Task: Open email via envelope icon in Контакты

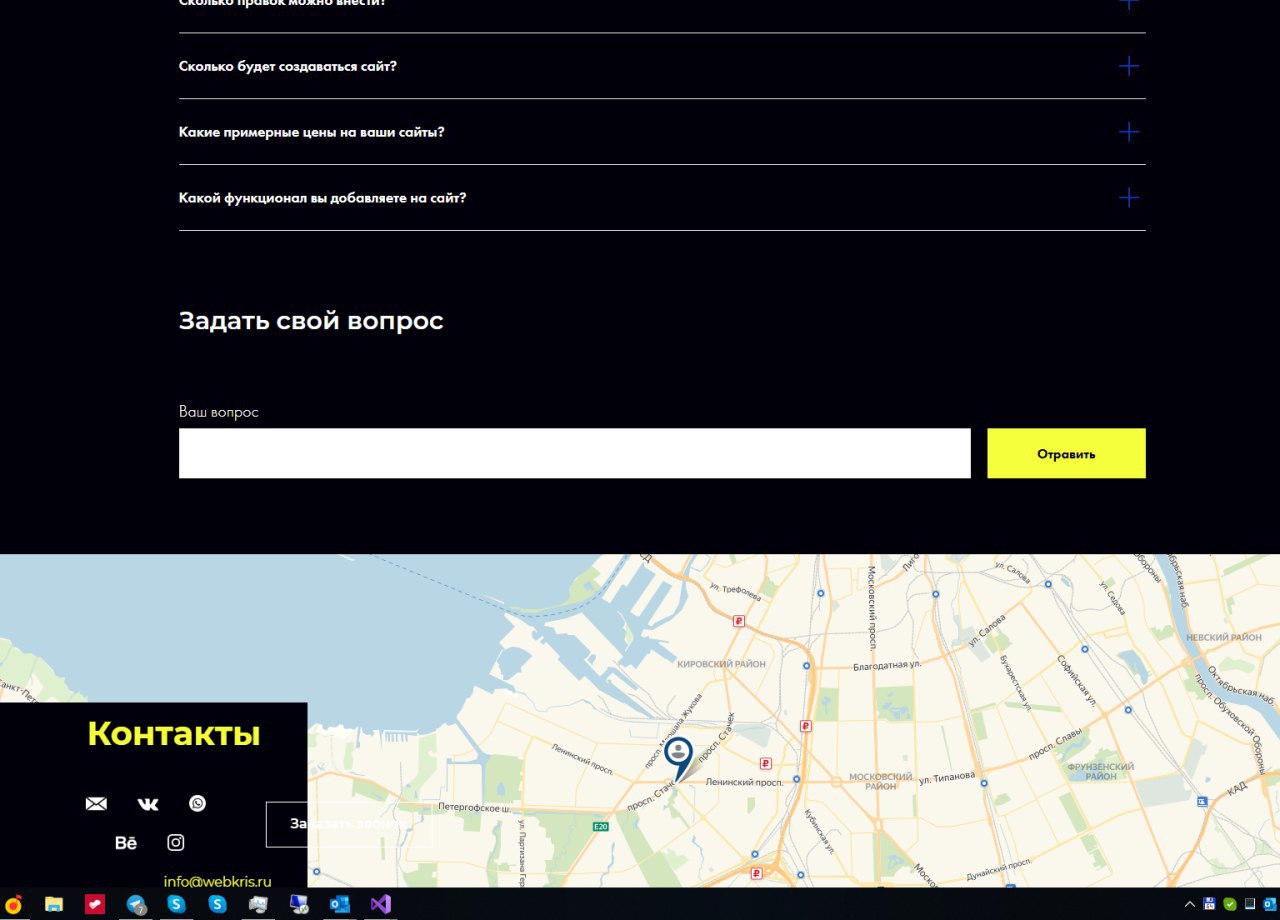Action: [x=96, y=804]
